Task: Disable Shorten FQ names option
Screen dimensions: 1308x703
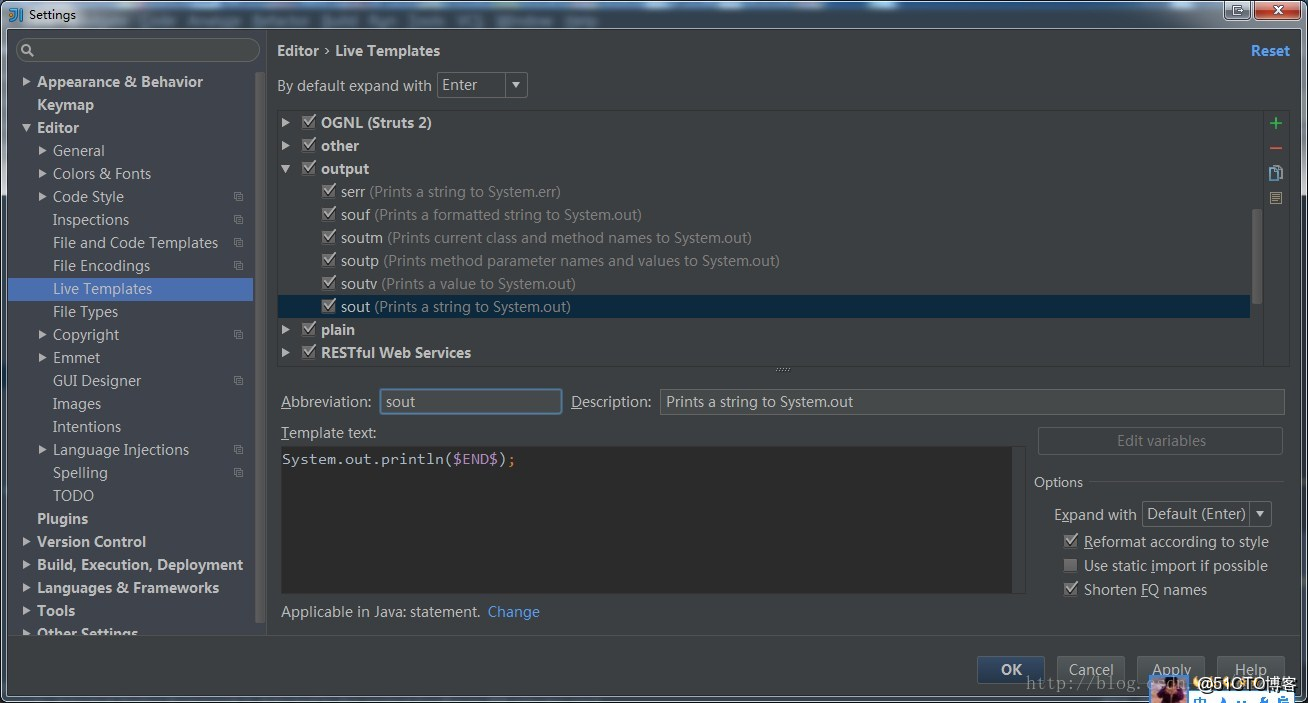Action: [1071, 589]
